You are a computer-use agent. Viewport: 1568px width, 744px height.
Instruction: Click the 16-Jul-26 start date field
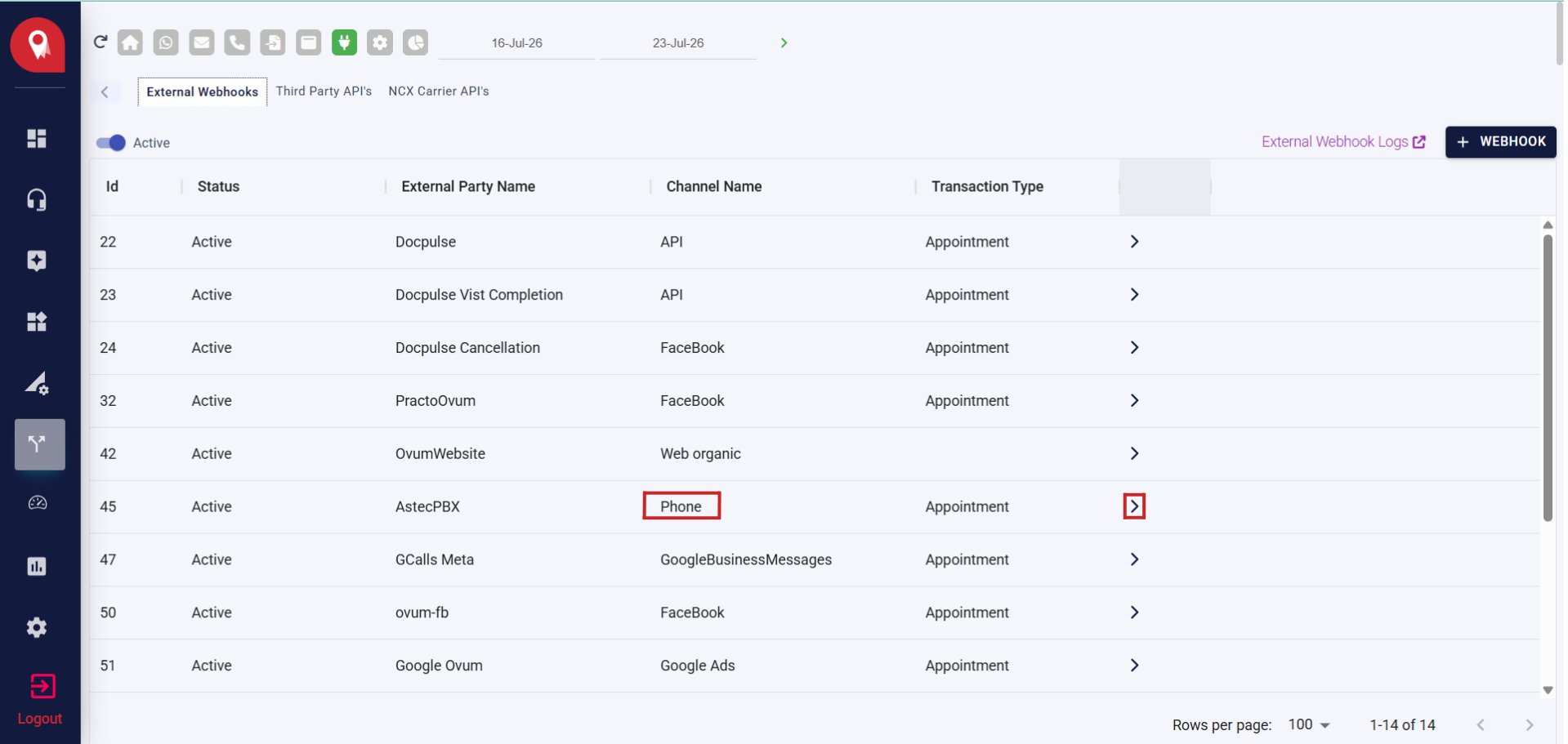tap(516, 43)
